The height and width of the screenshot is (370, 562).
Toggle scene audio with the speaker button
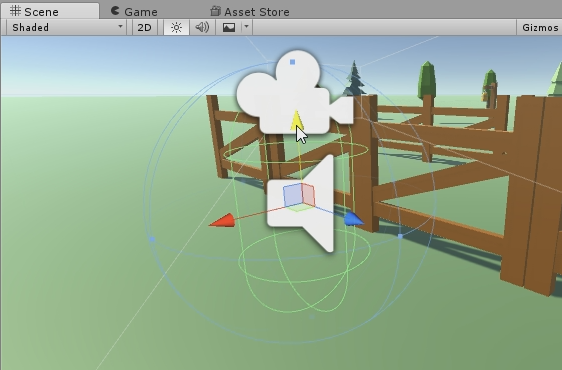pyautogui.click(x=202, y=27)
